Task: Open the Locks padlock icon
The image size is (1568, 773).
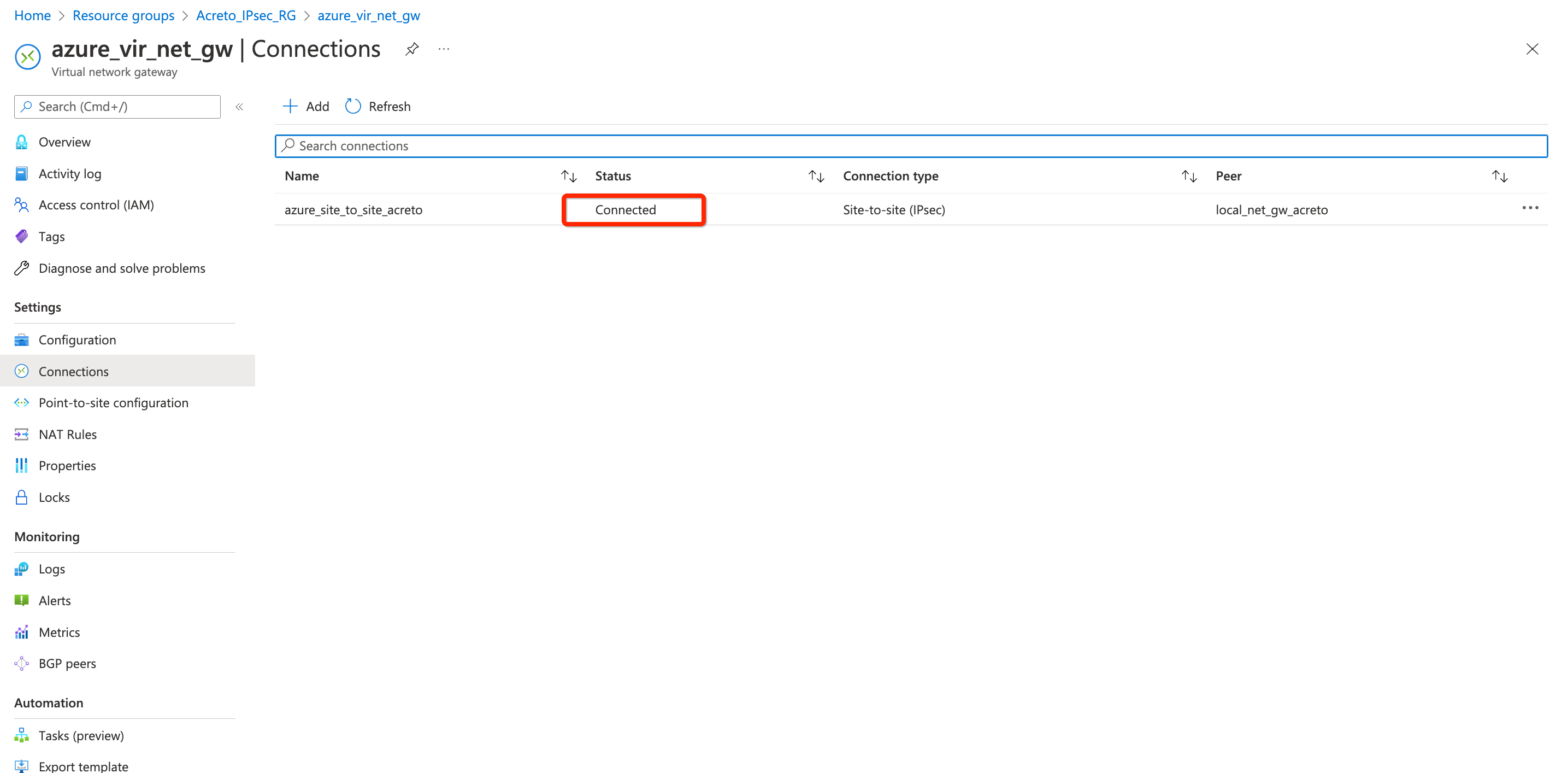Action: pyautogui.click(x=21, y=497)
